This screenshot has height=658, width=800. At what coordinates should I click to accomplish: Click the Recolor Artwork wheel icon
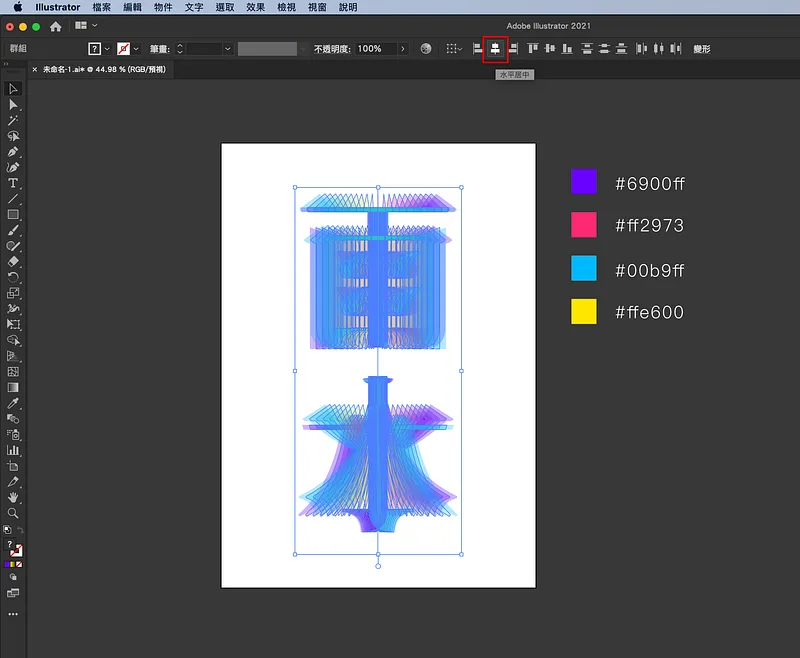click(x=426, y=48)
